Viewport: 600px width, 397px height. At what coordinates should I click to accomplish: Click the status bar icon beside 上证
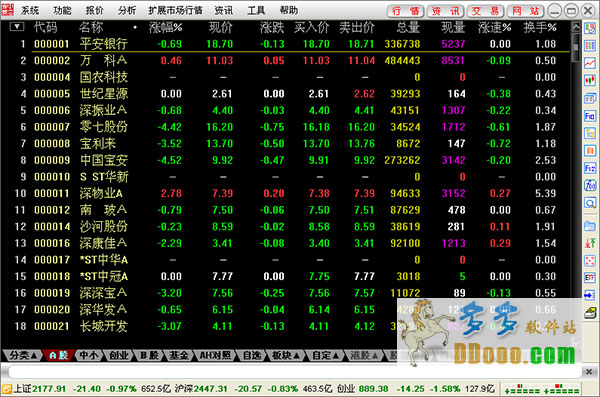pyautogui.click(x=7, y=389)
